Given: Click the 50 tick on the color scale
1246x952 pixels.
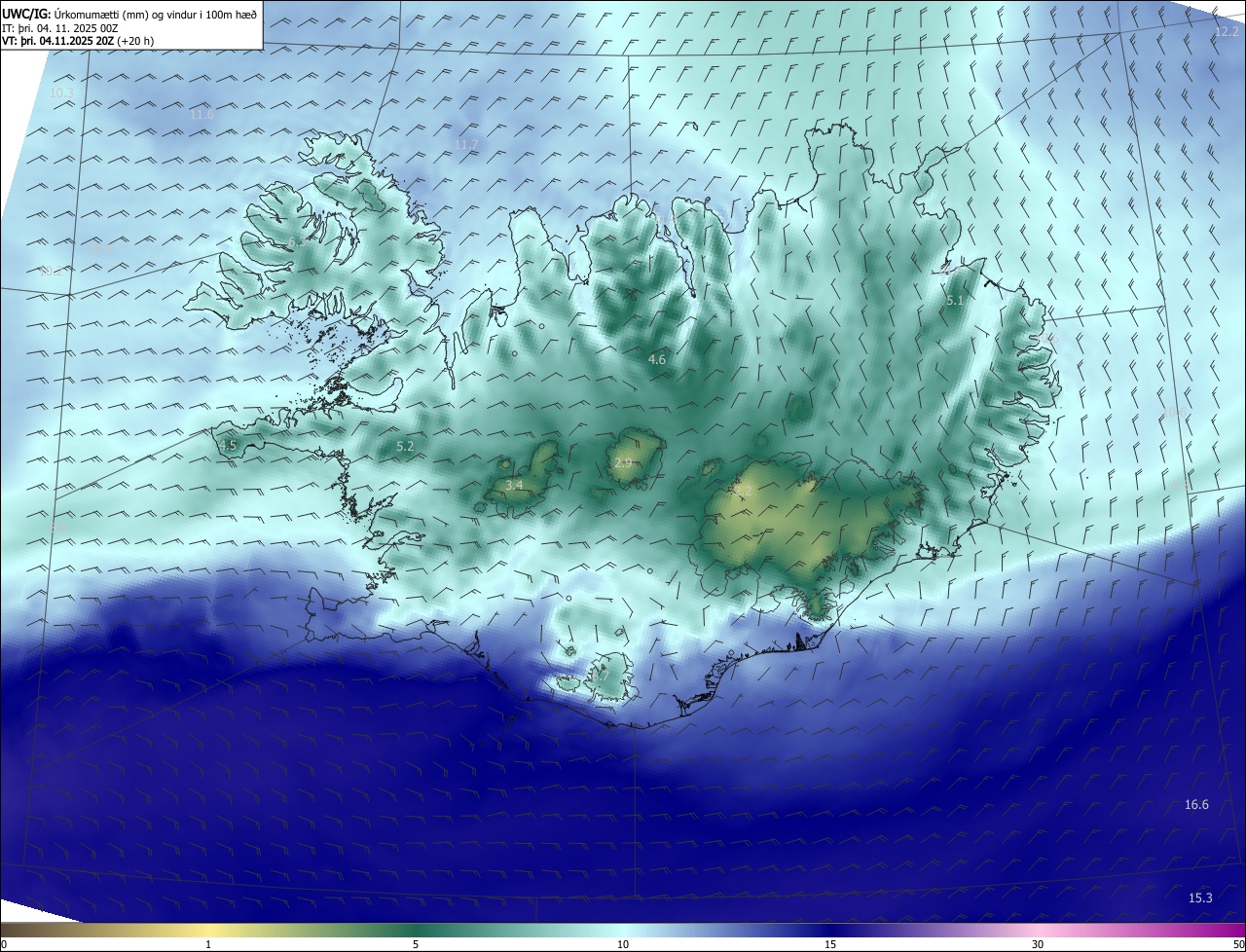Looking at the screenshot, I should point(1238,945).
